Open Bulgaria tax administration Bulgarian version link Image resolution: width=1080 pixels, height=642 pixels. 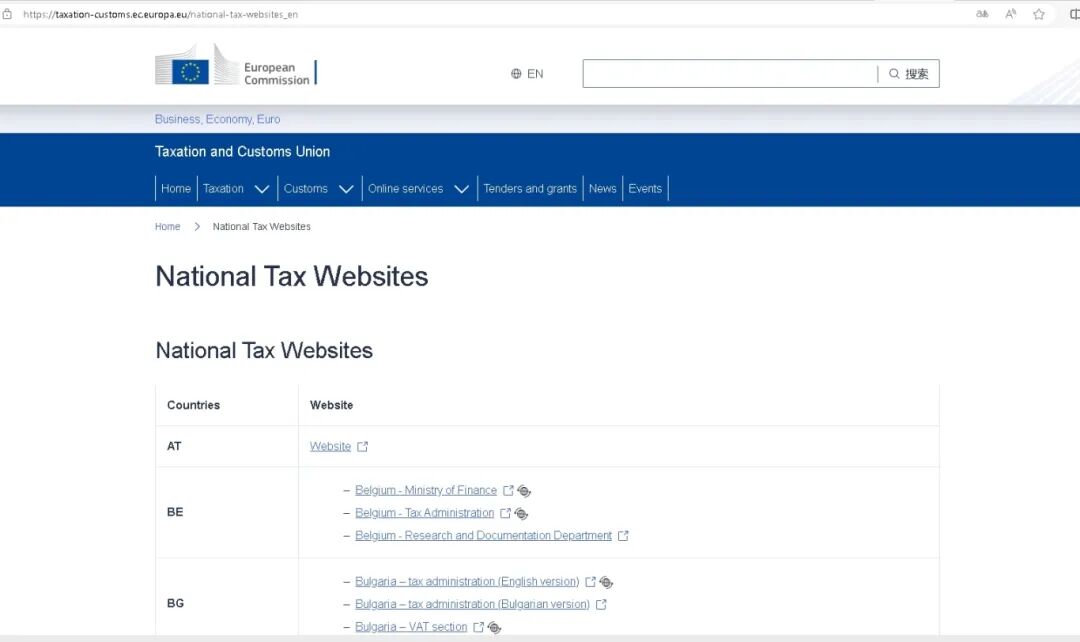click(x=472, y=605)
